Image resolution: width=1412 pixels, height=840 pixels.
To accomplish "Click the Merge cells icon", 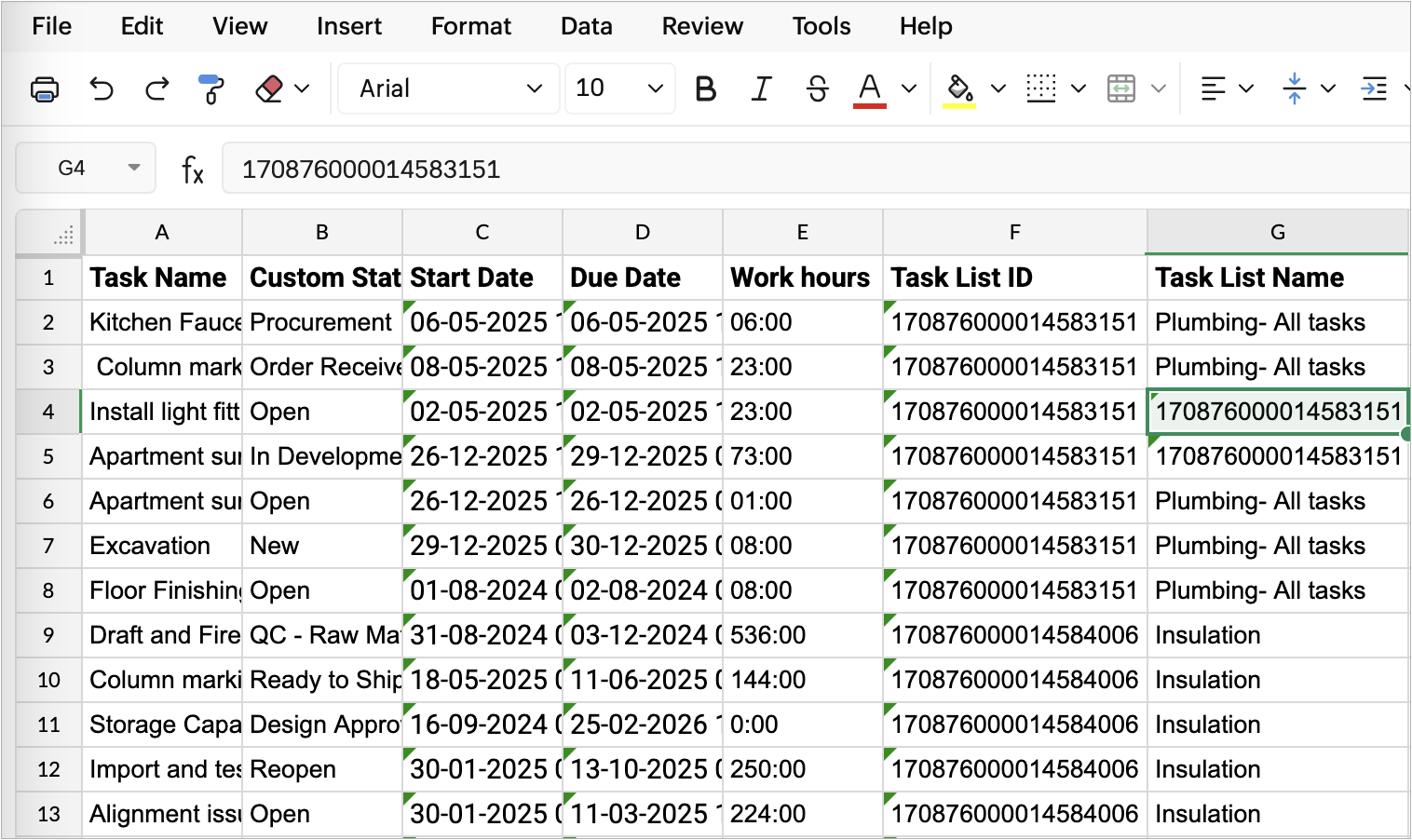I will pos(1121,89).
